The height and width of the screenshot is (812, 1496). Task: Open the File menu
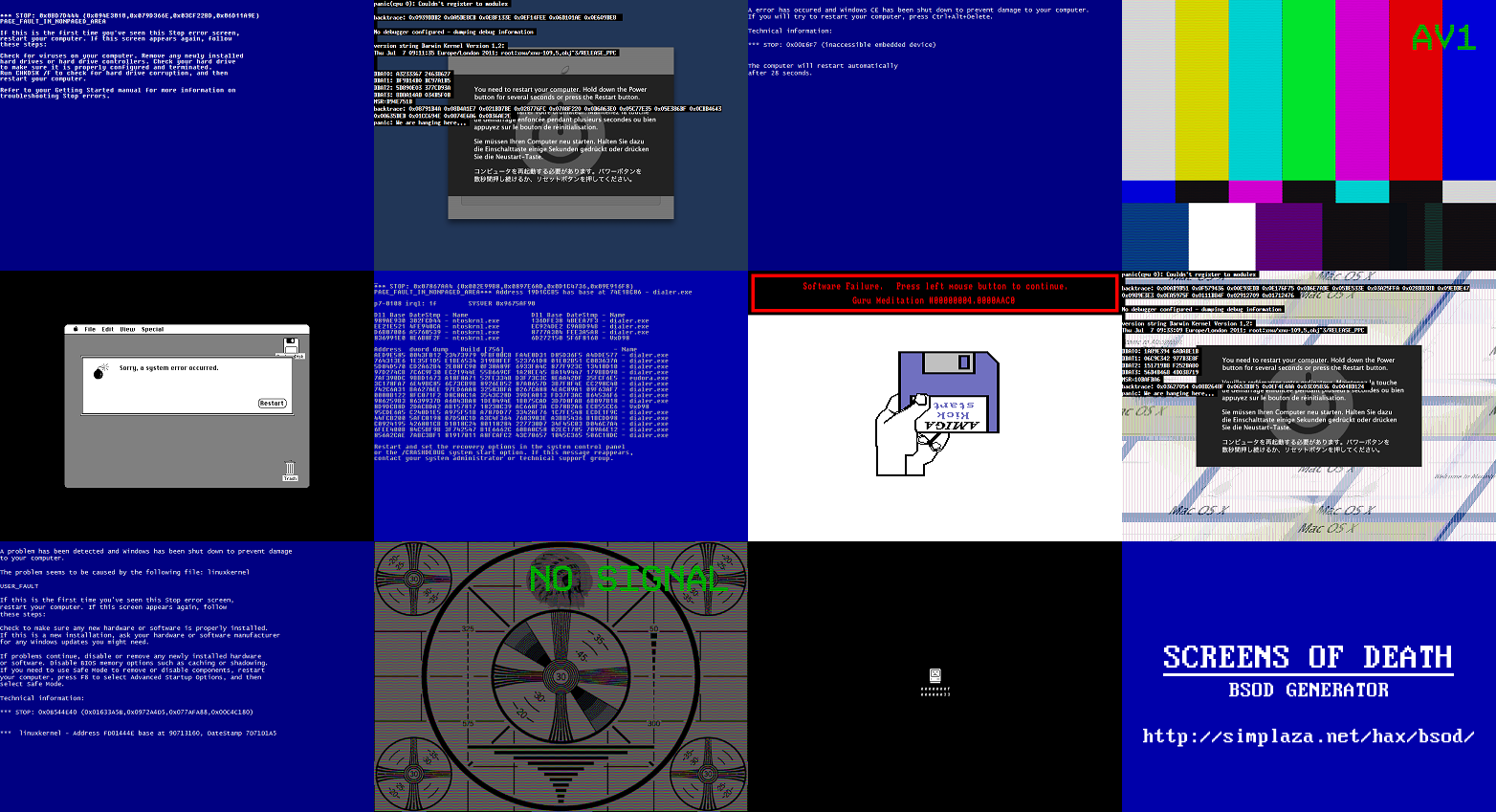click(91, 329)
